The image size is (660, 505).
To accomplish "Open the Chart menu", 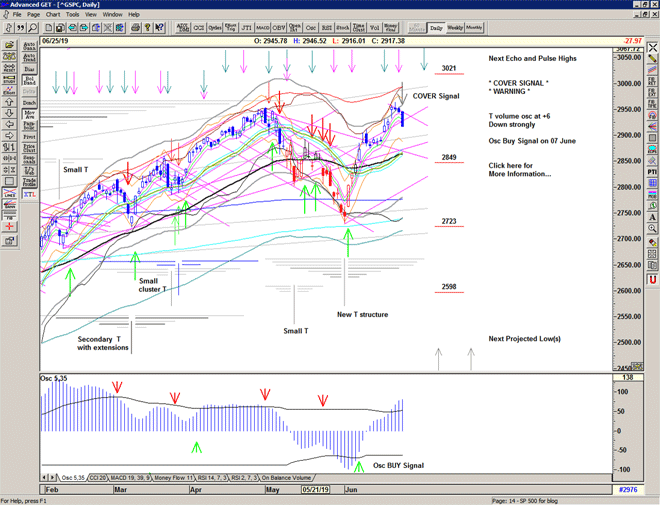I will (x=53, y=14).
